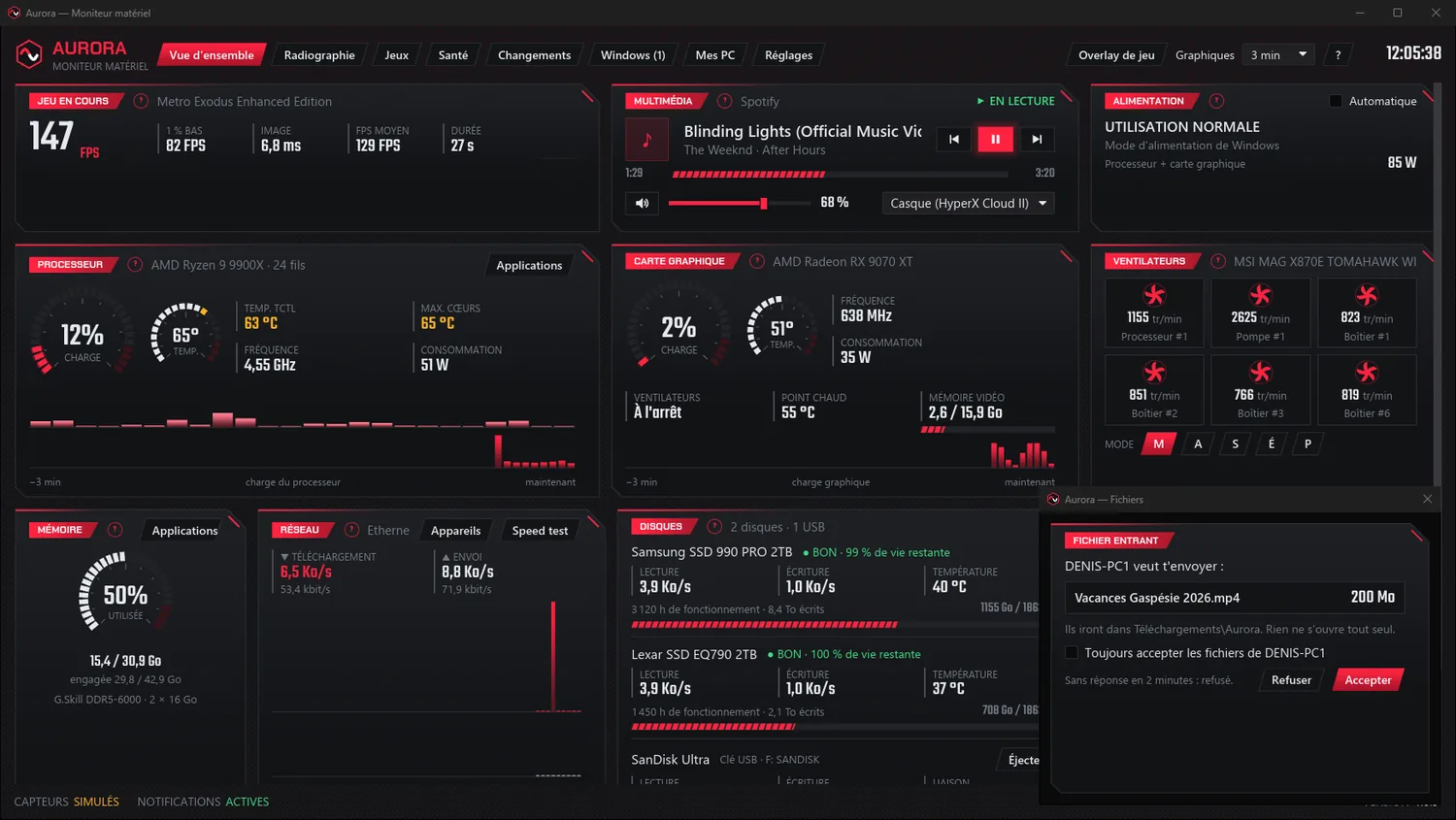Check Toujours accepter les fichiers de DENIS-PC1
1456x820 pixels.
1072,653
